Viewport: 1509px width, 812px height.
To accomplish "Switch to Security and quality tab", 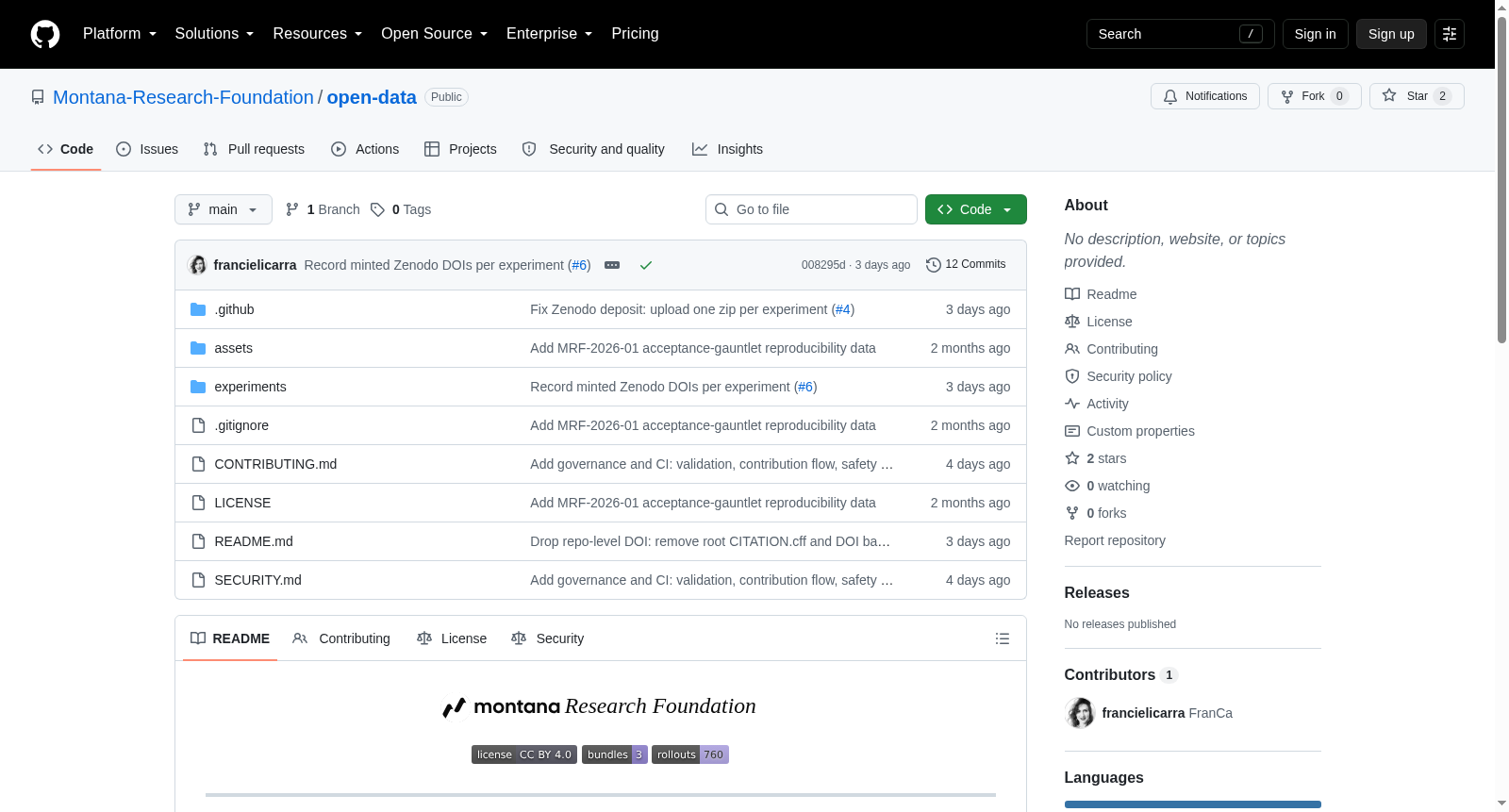I will tap(593, 149).
